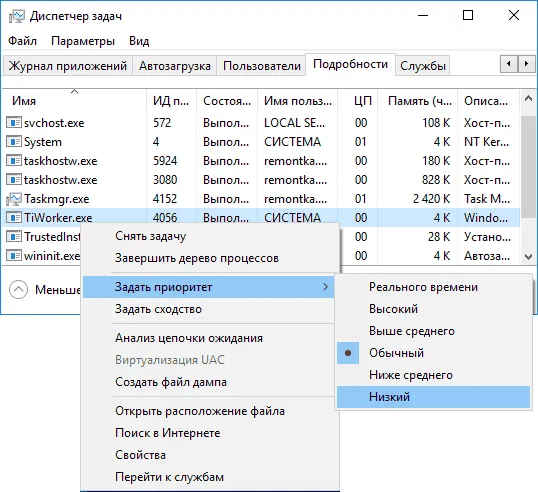Choose Завершить дерево процессов
This screenshot has width=538, height=492.
210,258
